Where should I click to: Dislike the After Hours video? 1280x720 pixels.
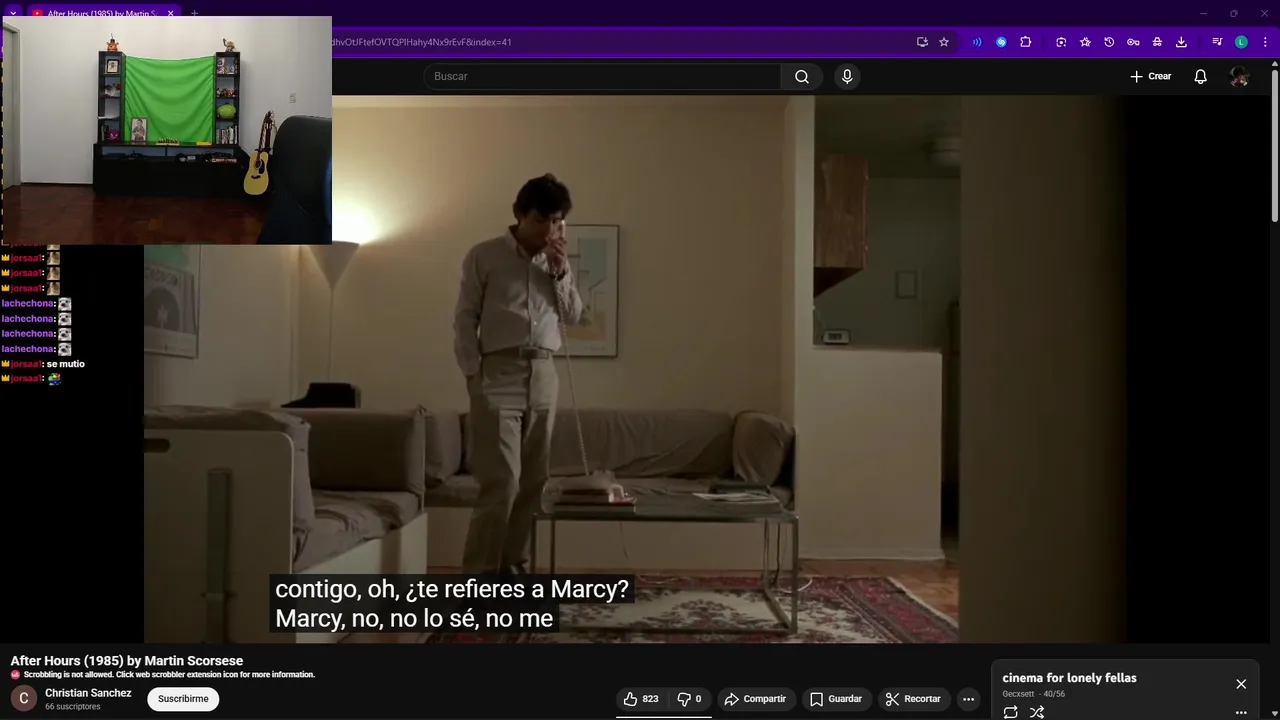click(x=689, y=699)
